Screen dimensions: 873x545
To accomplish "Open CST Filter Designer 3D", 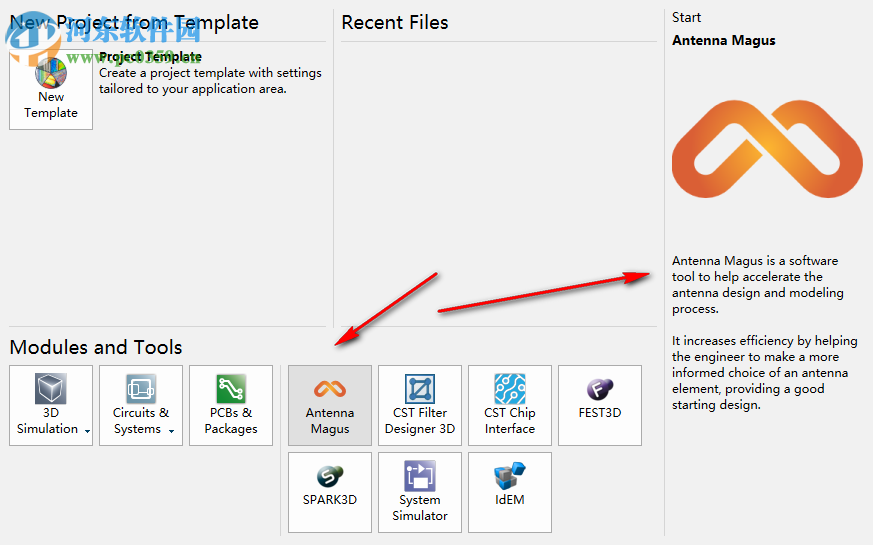I will click(x=420, y=405).
